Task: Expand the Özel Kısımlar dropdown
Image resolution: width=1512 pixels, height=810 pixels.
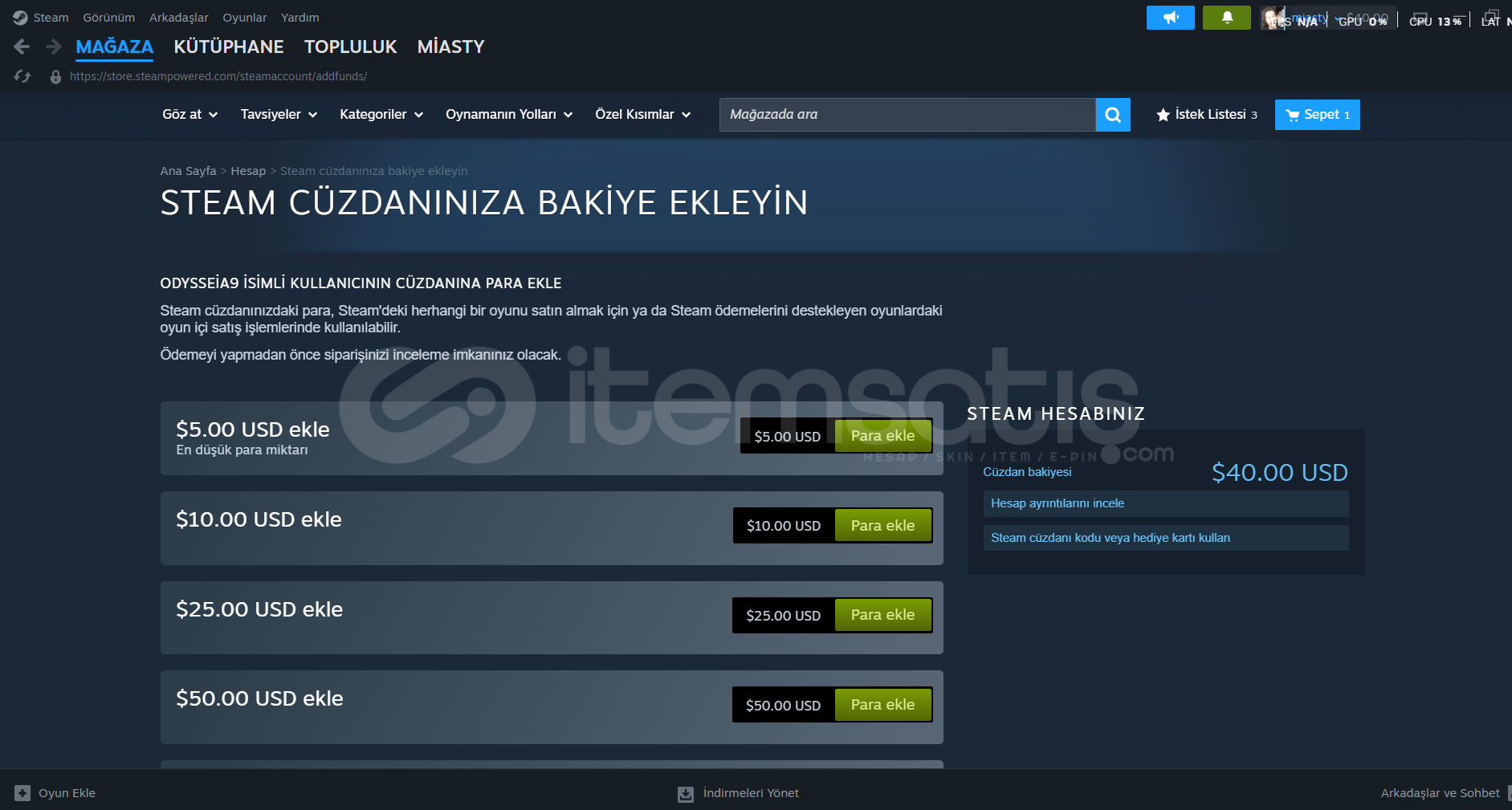Action: pos(643,115)
